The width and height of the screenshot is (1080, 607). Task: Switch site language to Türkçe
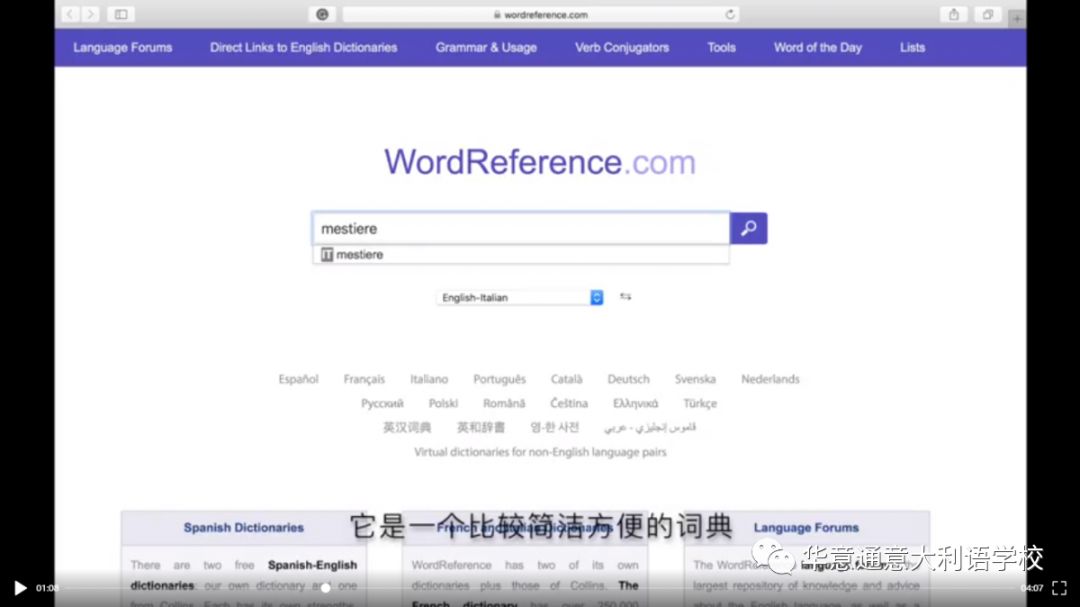[700, 403]
